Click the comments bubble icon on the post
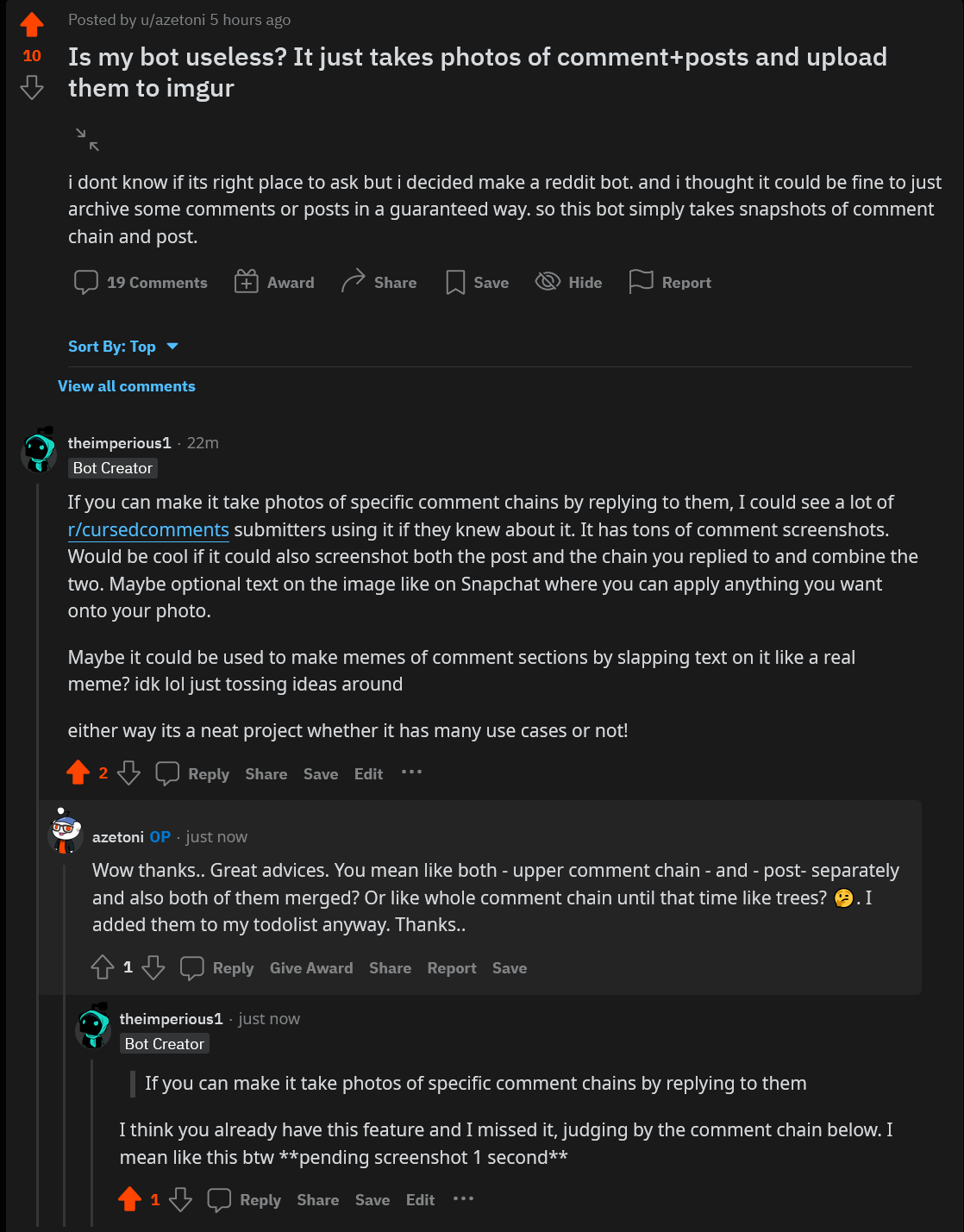The height and width of the screenshot is (1232, 964). coord(86,282)
